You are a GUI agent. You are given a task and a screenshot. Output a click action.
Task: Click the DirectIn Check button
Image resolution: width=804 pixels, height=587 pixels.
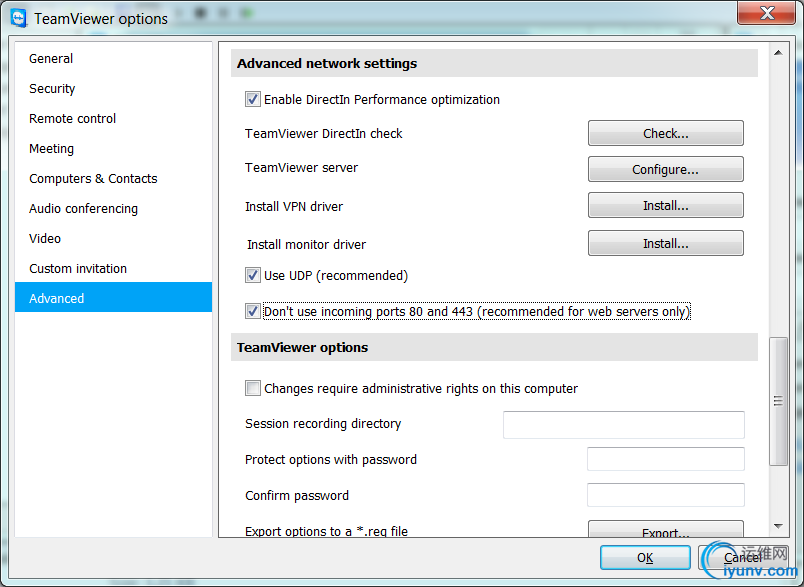click(665, 133)
